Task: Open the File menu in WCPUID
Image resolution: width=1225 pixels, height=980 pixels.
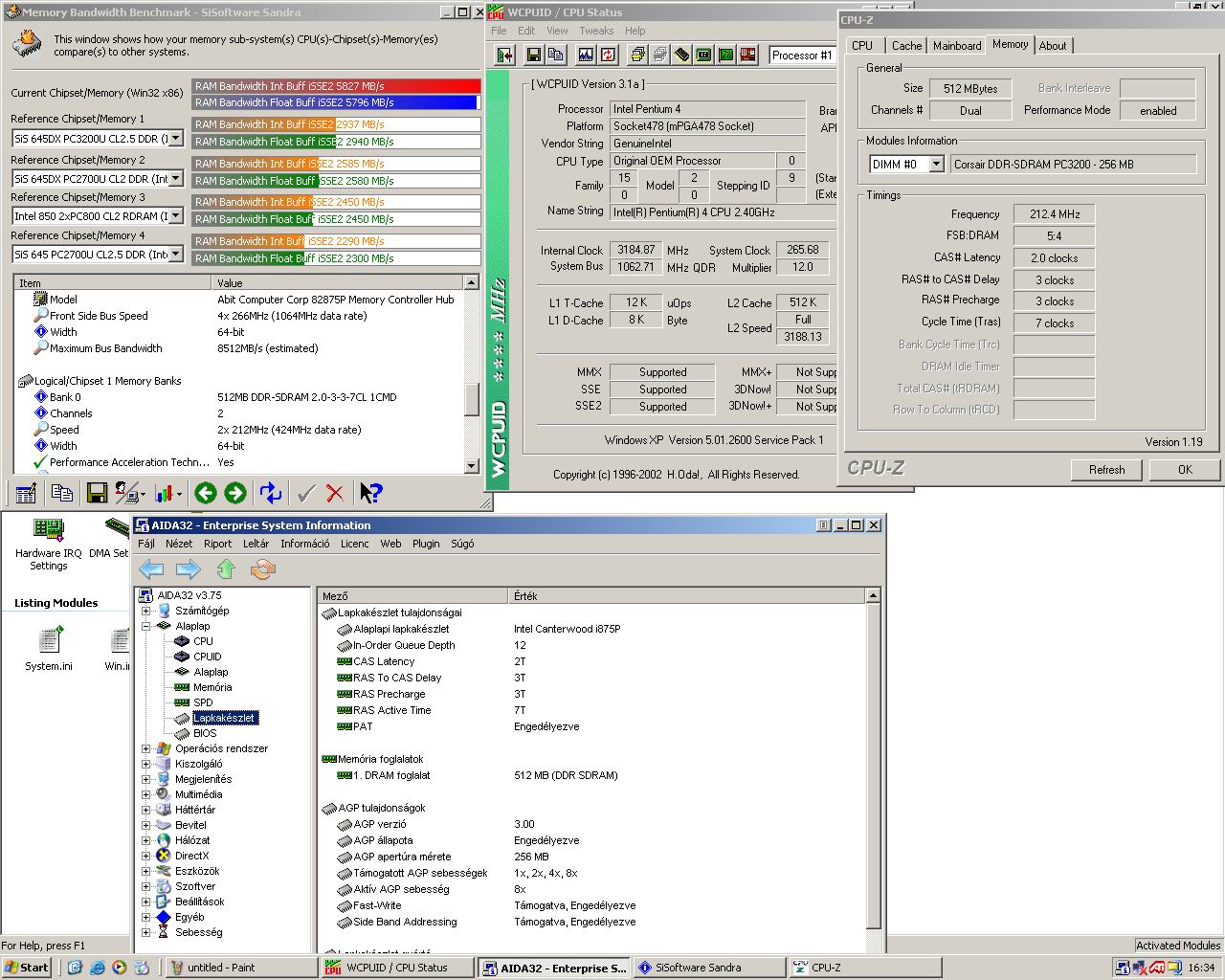Action: click(x=499, y=31)
